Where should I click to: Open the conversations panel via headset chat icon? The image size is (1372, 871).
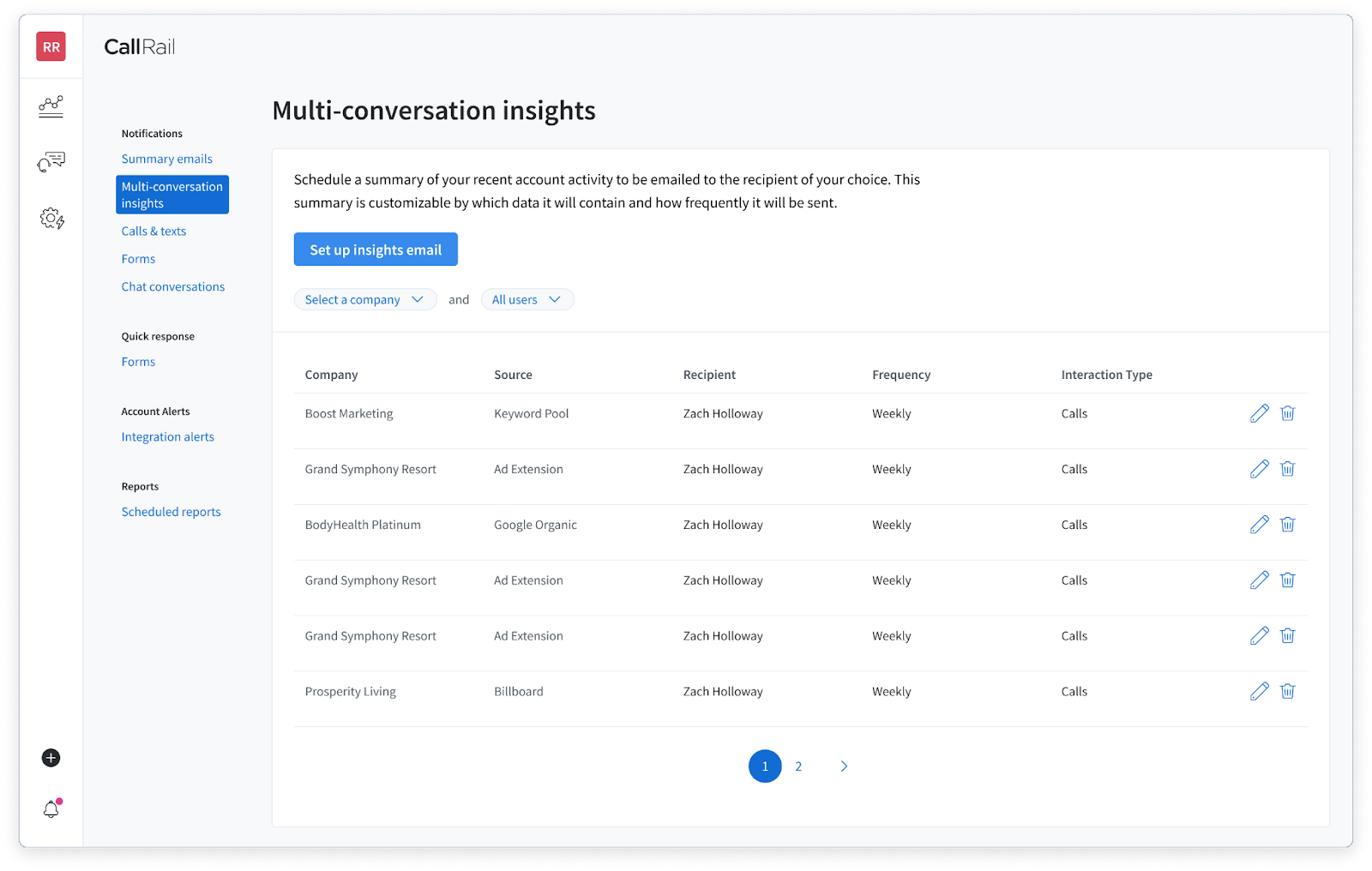(51, 161)
